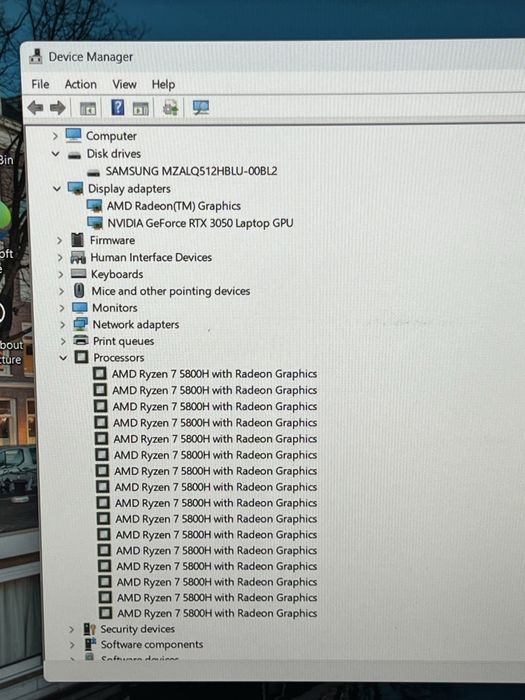Select the first AMD Ryzen 7 5800H entry
Viewport: 525px width, 700px height.
(215, 374)
